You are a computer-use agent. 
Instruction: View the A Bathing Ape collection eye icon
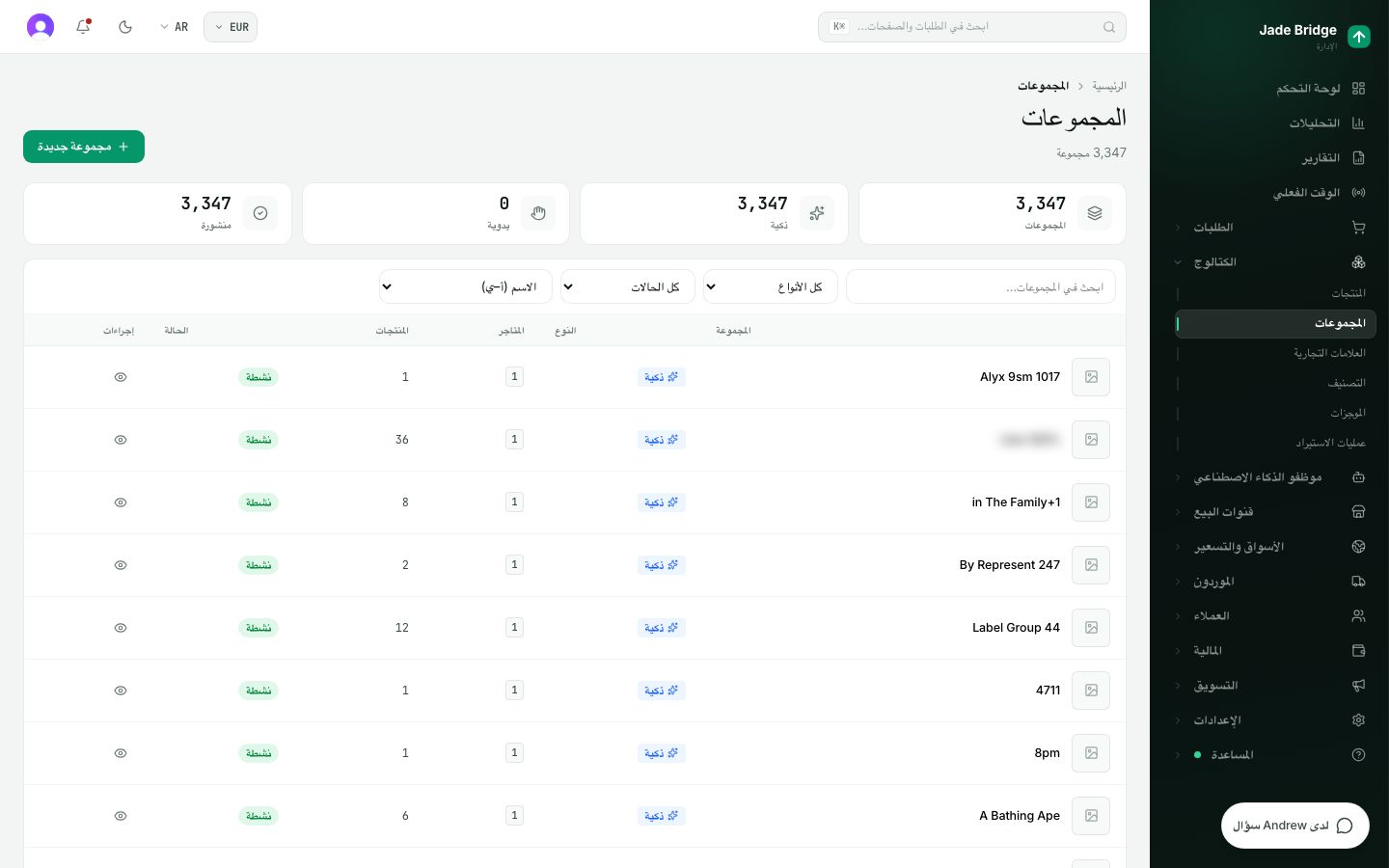(x=121, y=816)
